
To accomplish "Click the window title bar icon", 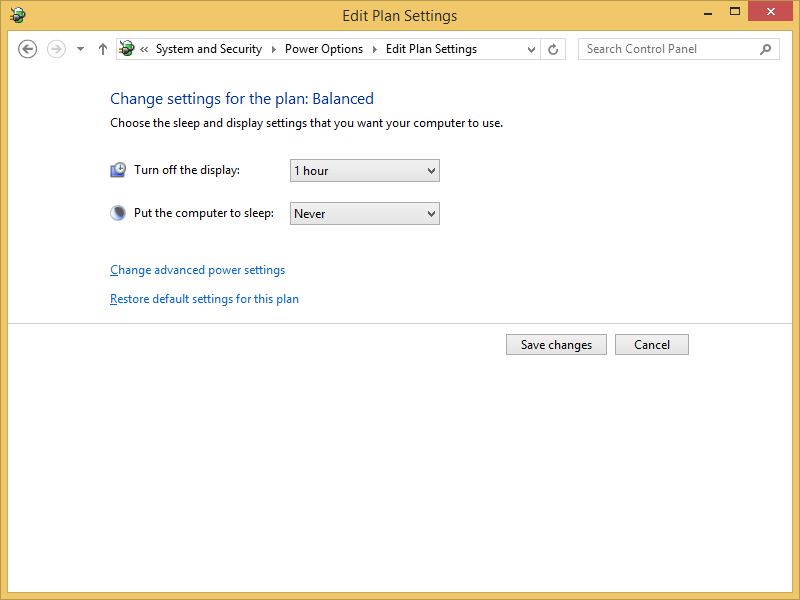I will pyautogui.click(x=18, y=15).
